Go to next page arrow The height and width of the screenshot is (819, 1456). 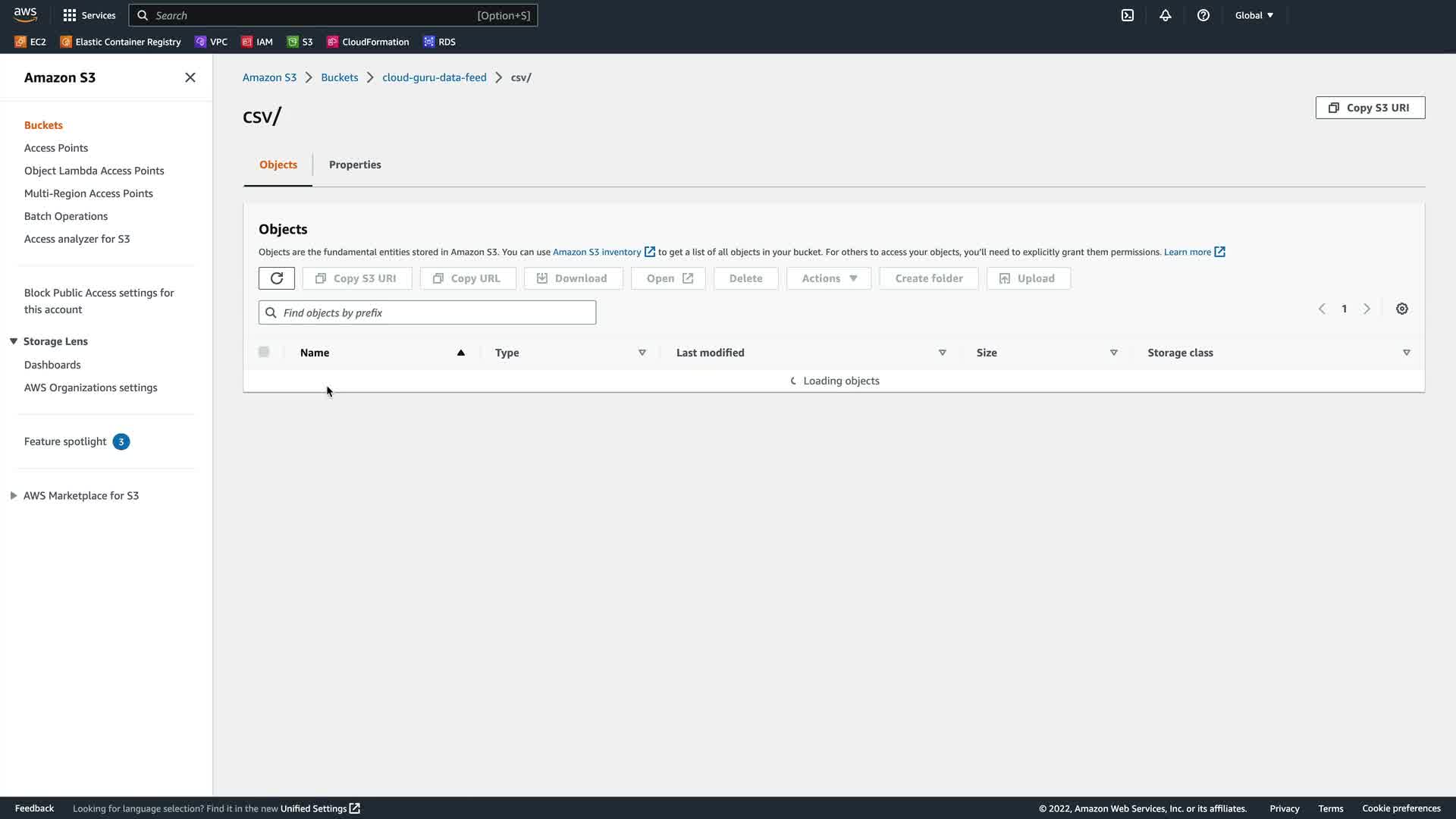1367,309
